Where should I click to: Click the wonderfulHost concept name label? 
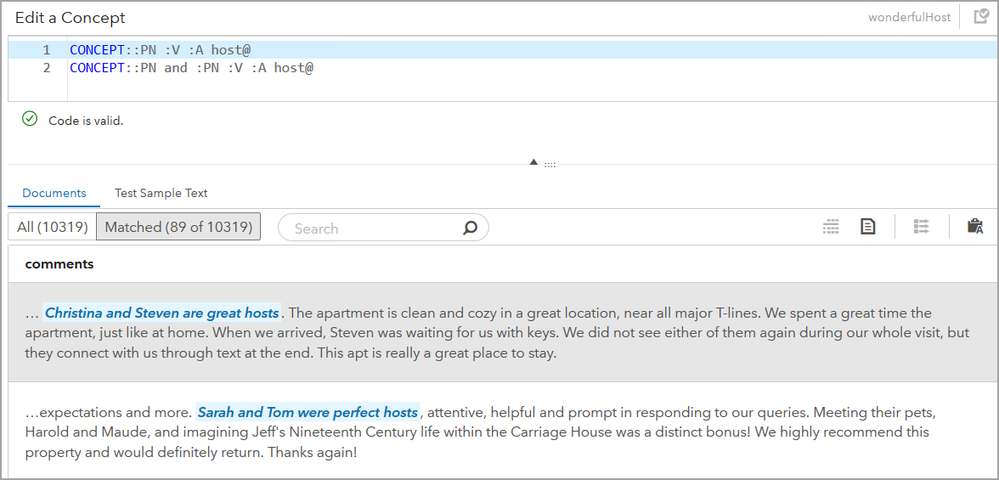click(909, 18)
